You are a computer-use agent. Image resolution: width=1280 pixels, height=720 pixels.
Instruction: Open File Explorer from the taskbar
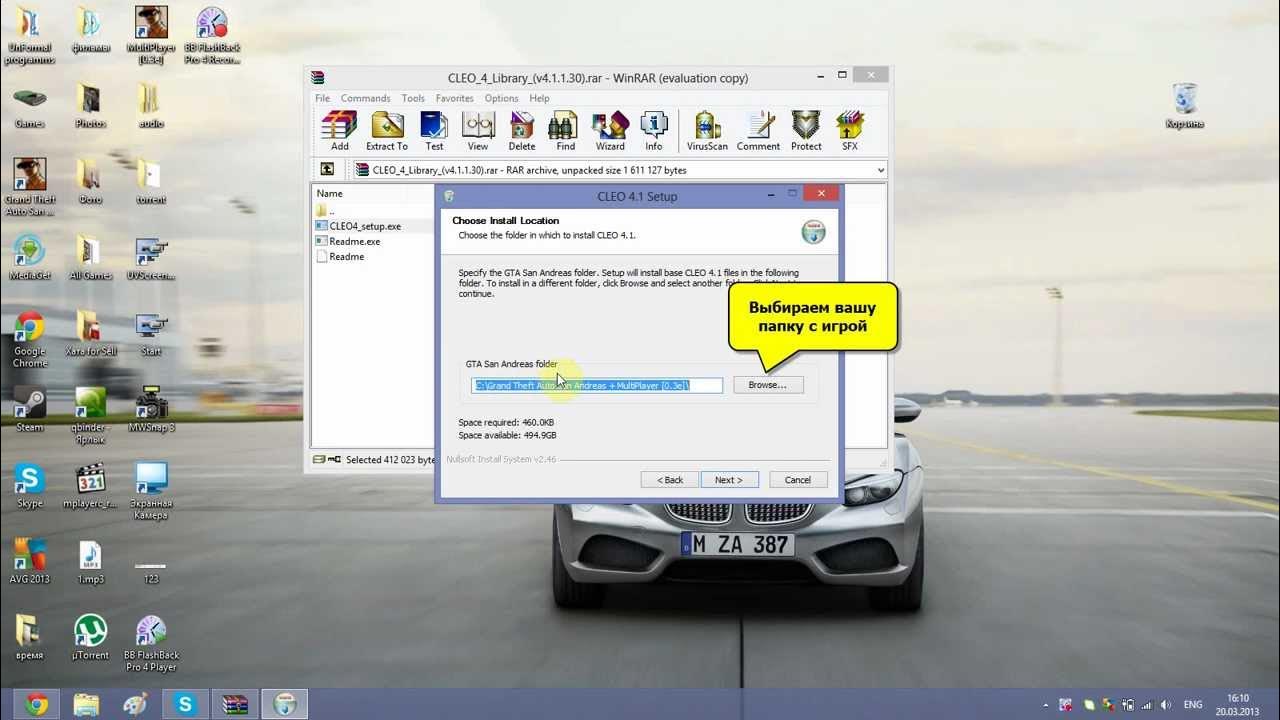(x=87, y=704)
